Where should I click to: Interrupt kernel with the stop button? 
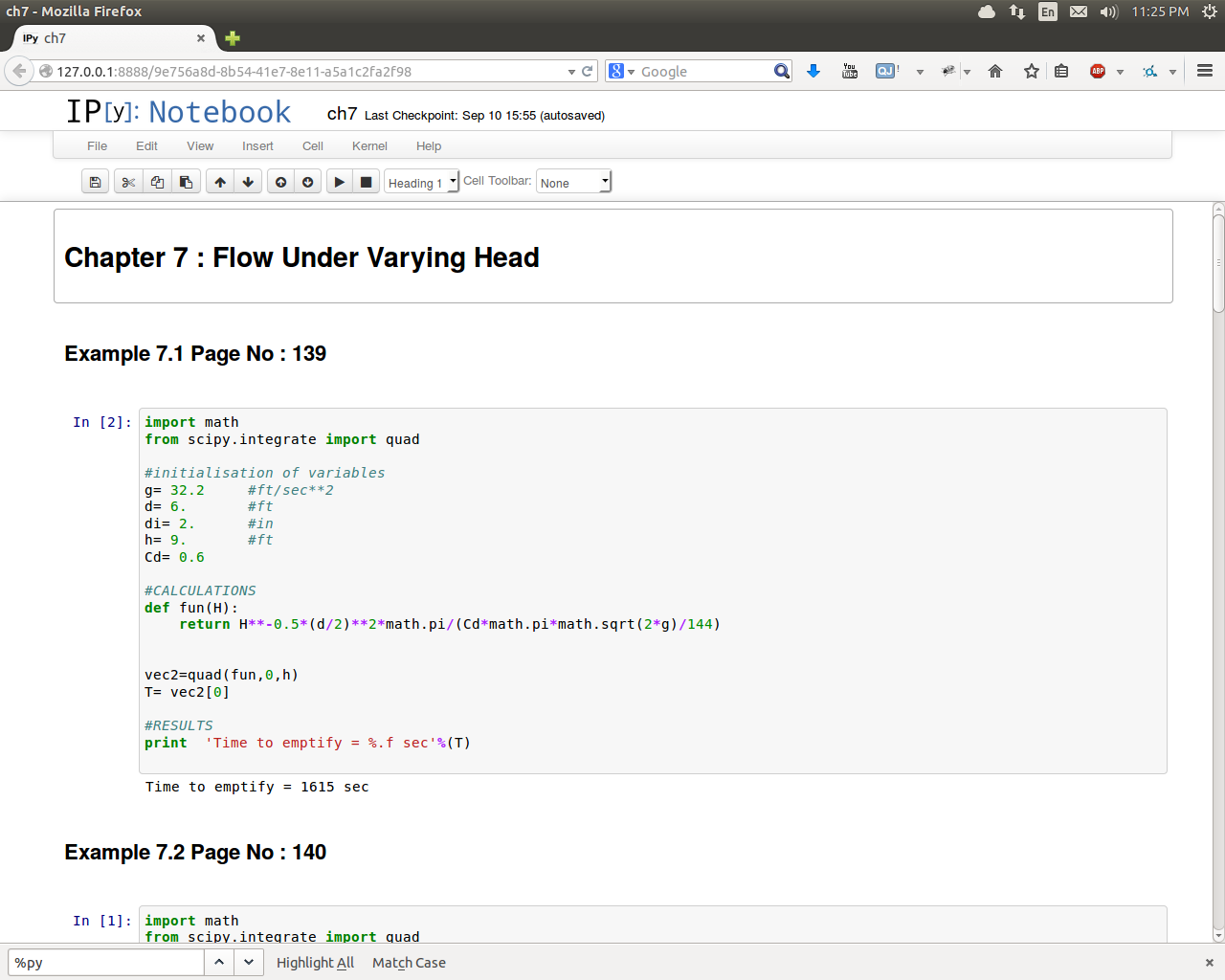366,182
